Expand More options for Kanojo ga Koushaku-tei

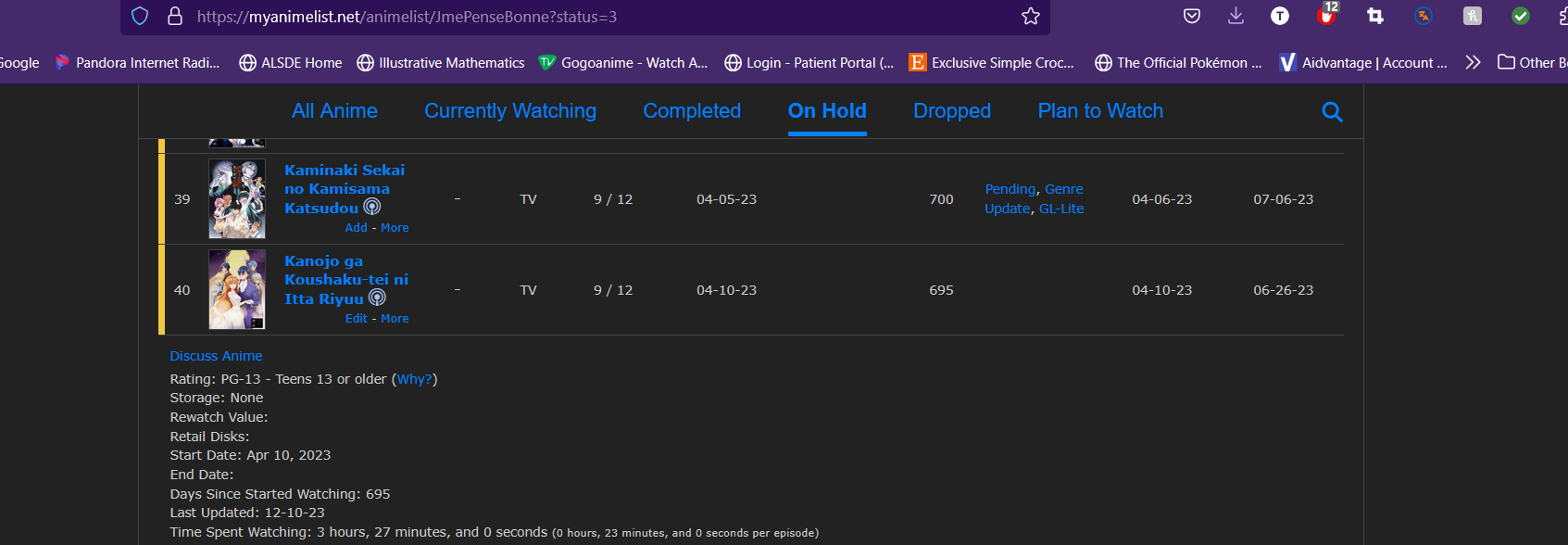coord(395,318)
